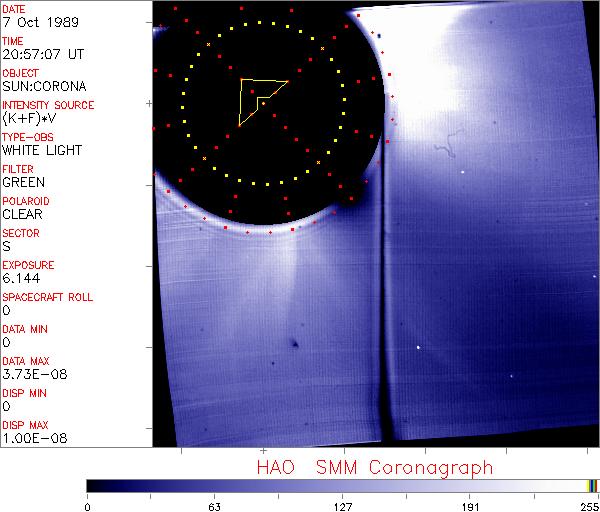600x512 pixels.
Task: Click the display max value '1.00E-08'
Action: click(29, 438)
